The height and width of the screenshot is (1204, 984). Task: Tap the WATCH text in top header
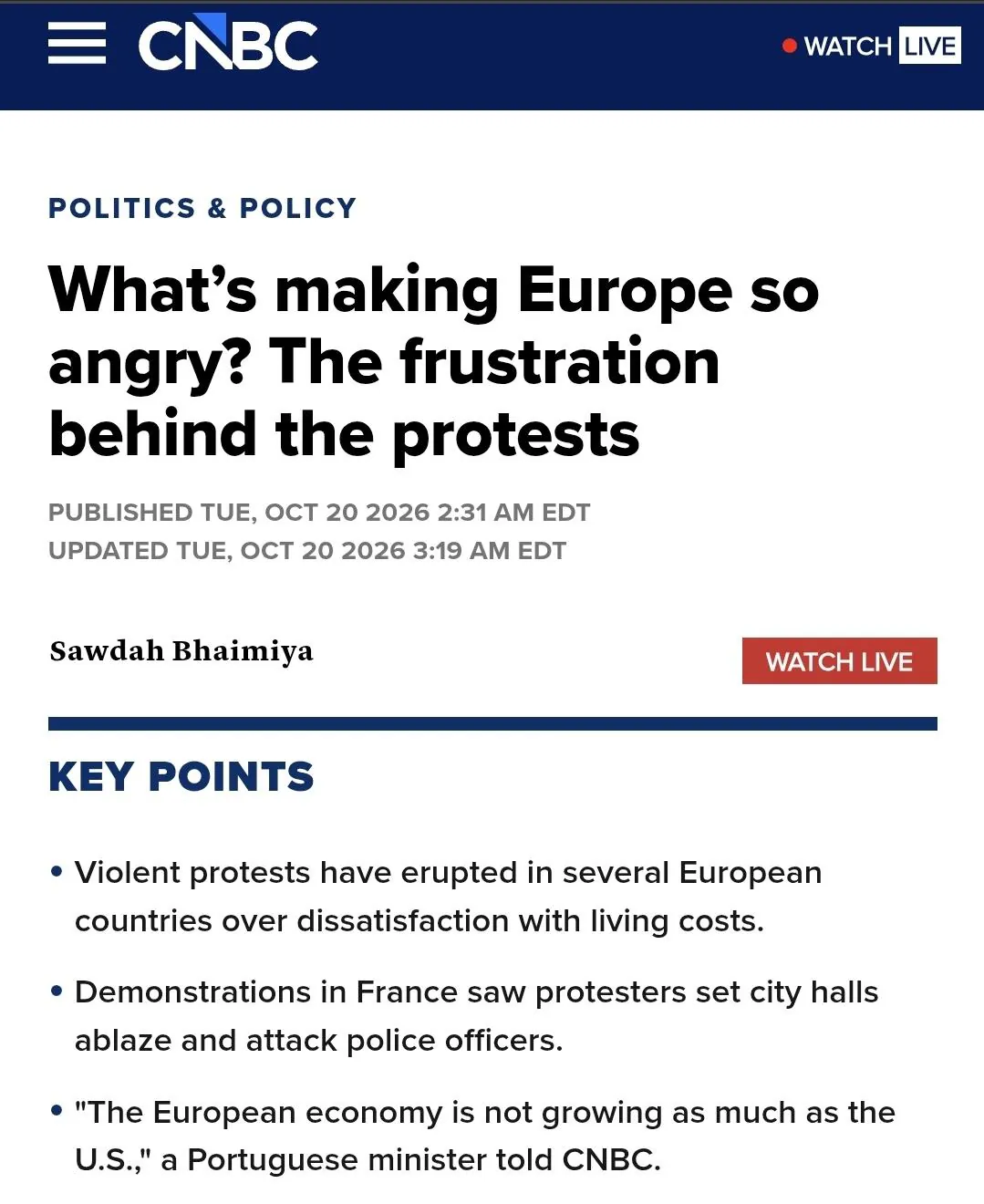(847, 46)
